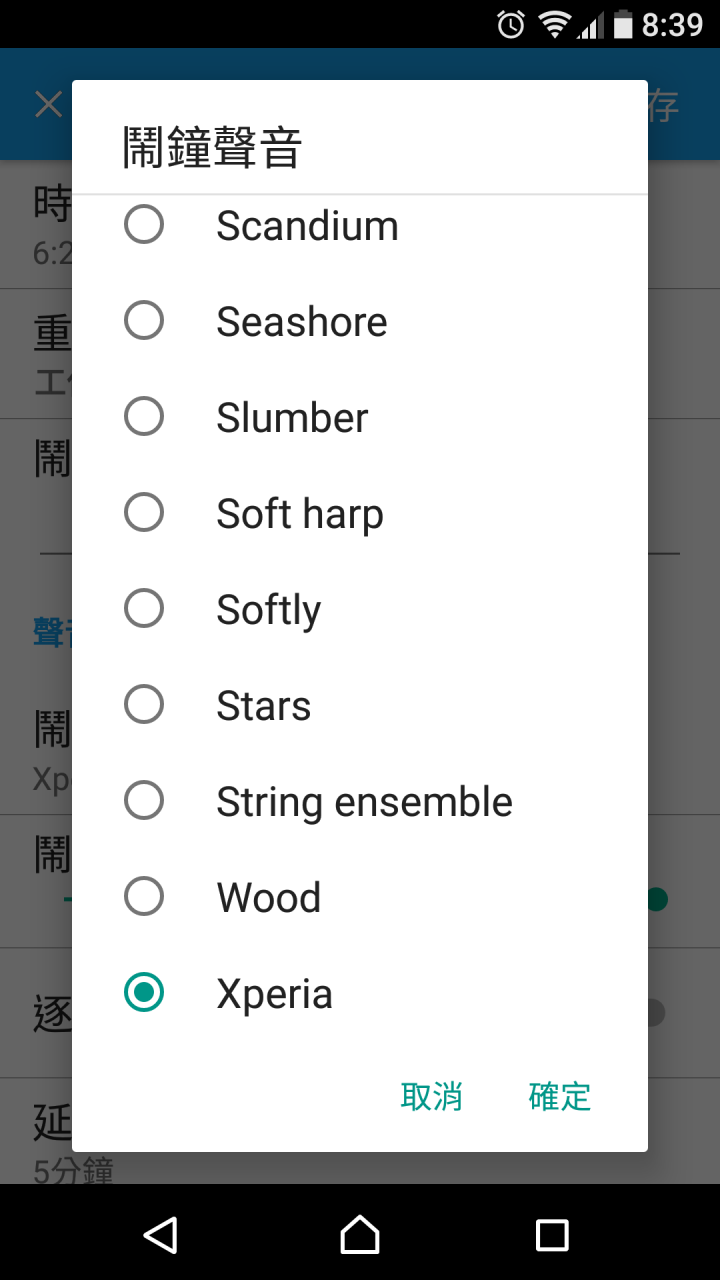Viewport: 720px width, 1280px height.
Task: Tap the Android home navigation icon
Action: (360, 1235)
